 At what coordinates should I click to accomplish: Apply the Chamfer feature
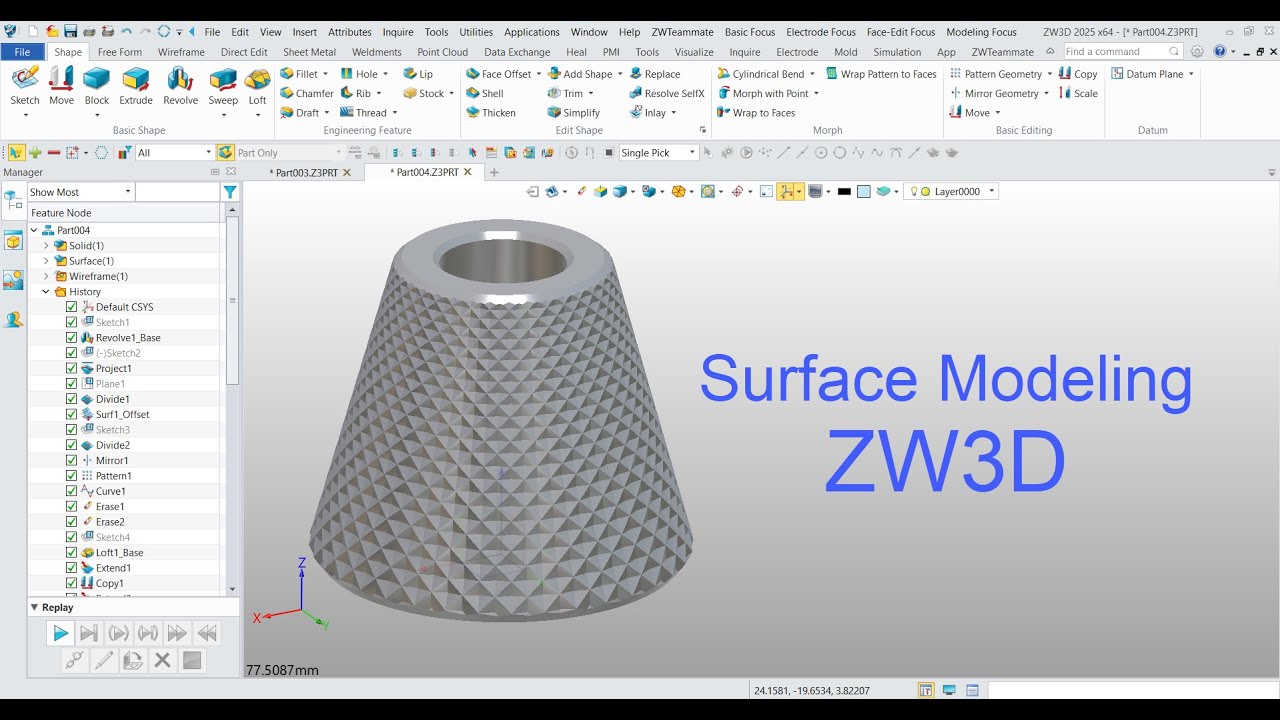coord(307,93)
